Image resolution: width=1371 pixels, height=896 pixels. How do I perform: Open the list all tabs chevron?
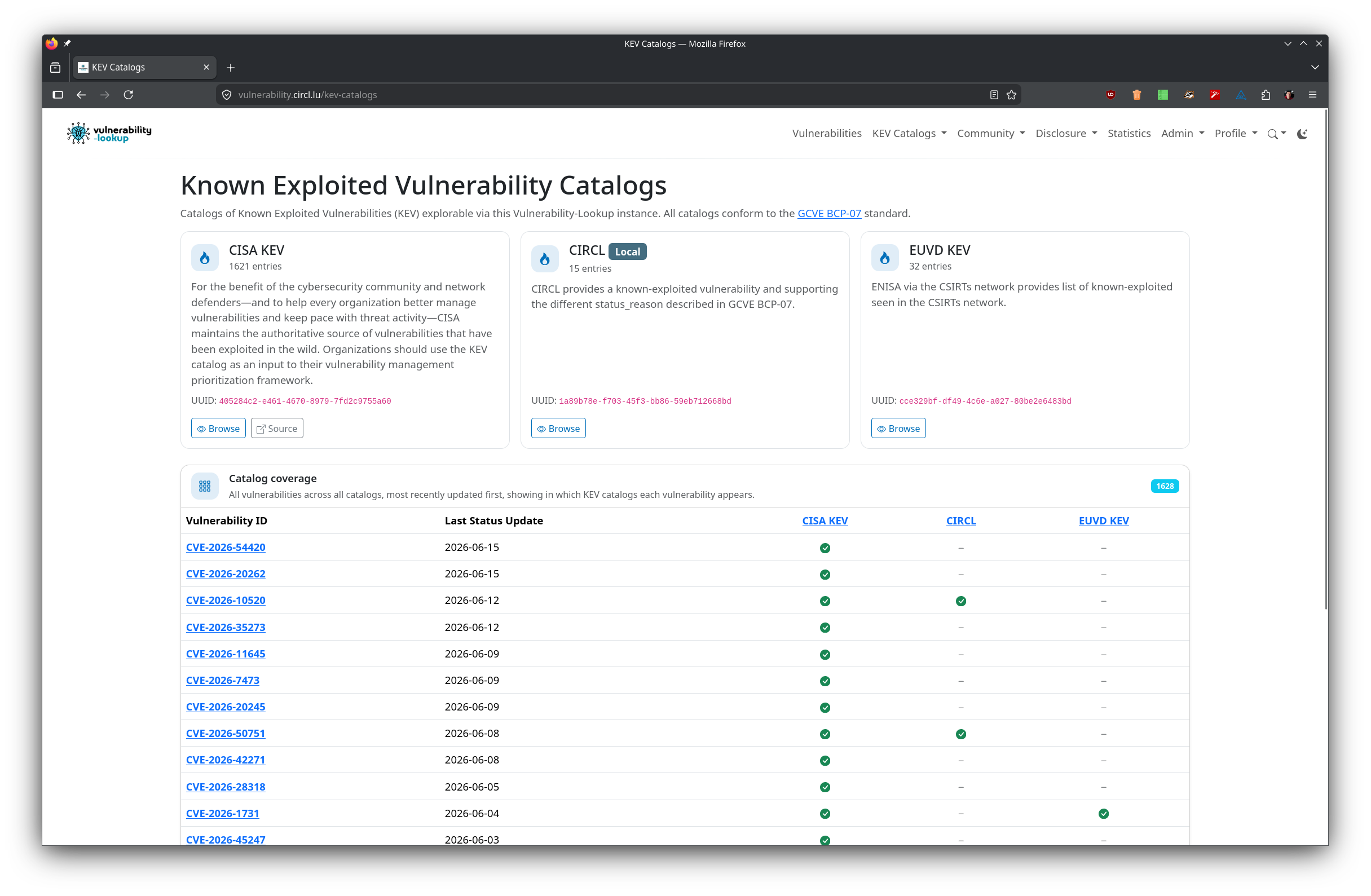point(1315,67)
